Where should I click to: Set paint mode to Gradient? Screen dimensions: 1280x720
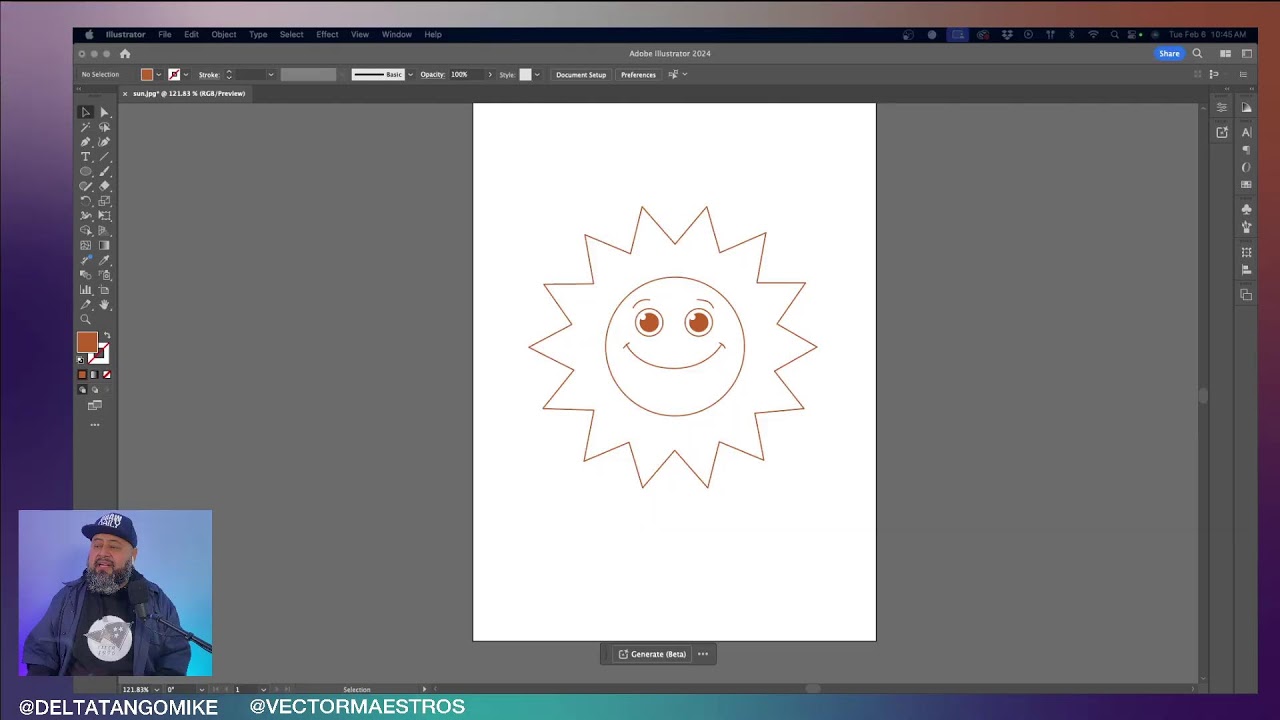[x=94, y=375]
